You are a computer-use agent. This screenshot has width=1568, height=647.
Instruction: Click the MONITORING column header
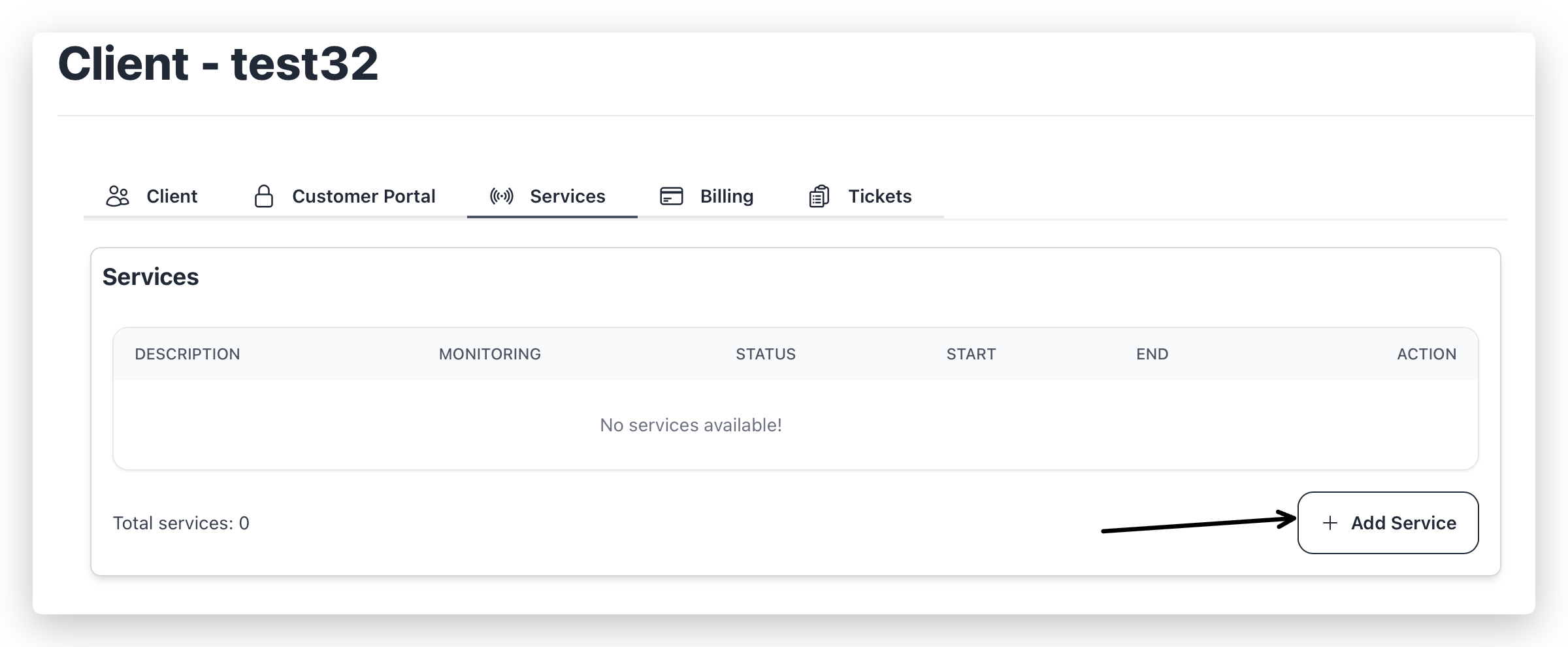coord(489,354)
